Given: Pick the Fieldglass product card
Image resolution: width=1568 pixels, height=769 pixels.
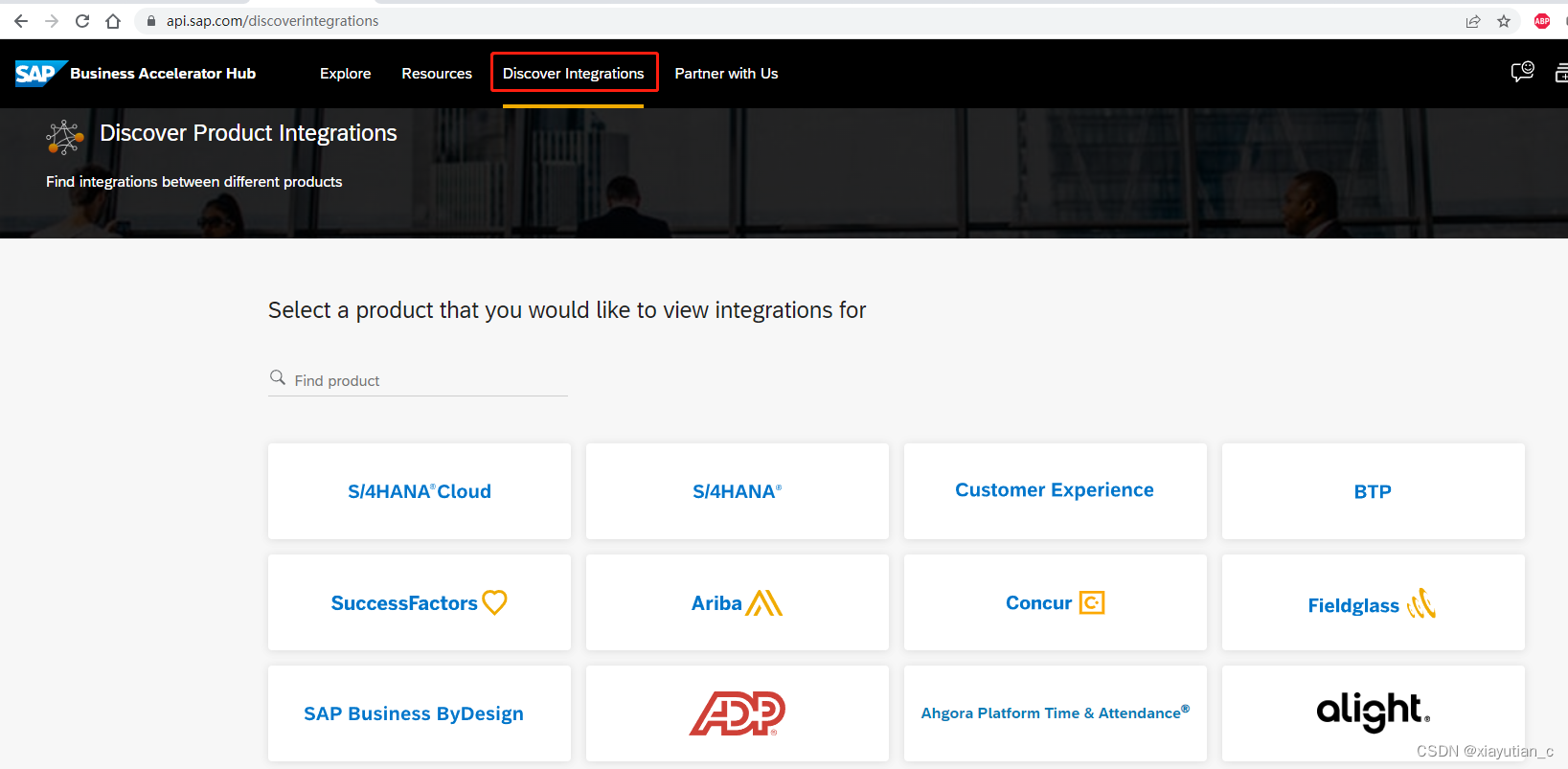Looking at the screenshot, I should [x=1374, y=602].
